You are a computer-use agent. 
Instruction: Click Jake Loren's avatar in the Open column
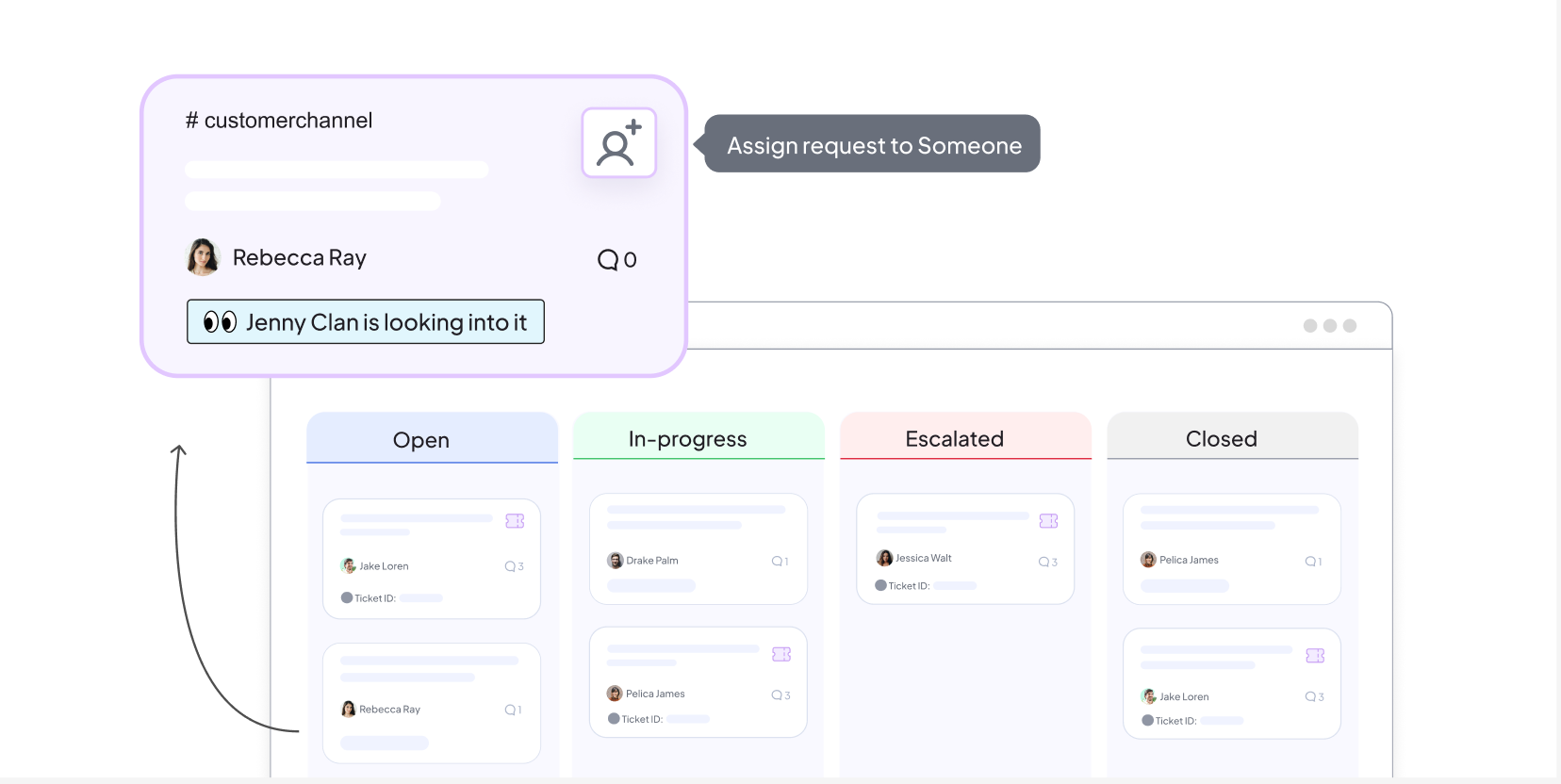[x=348, y=566]
